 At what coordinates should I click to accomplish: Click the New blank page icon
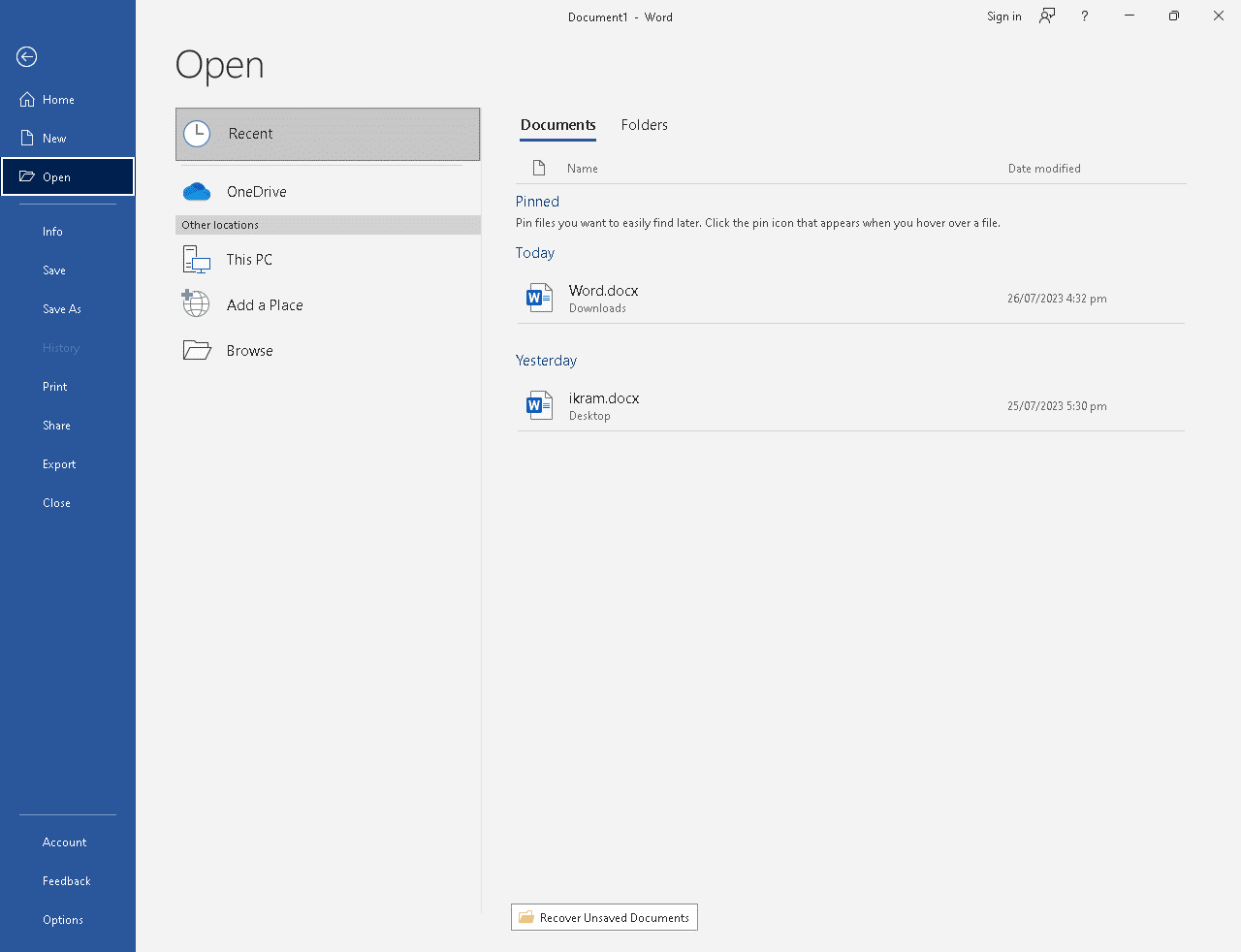(x=27, y=139)
